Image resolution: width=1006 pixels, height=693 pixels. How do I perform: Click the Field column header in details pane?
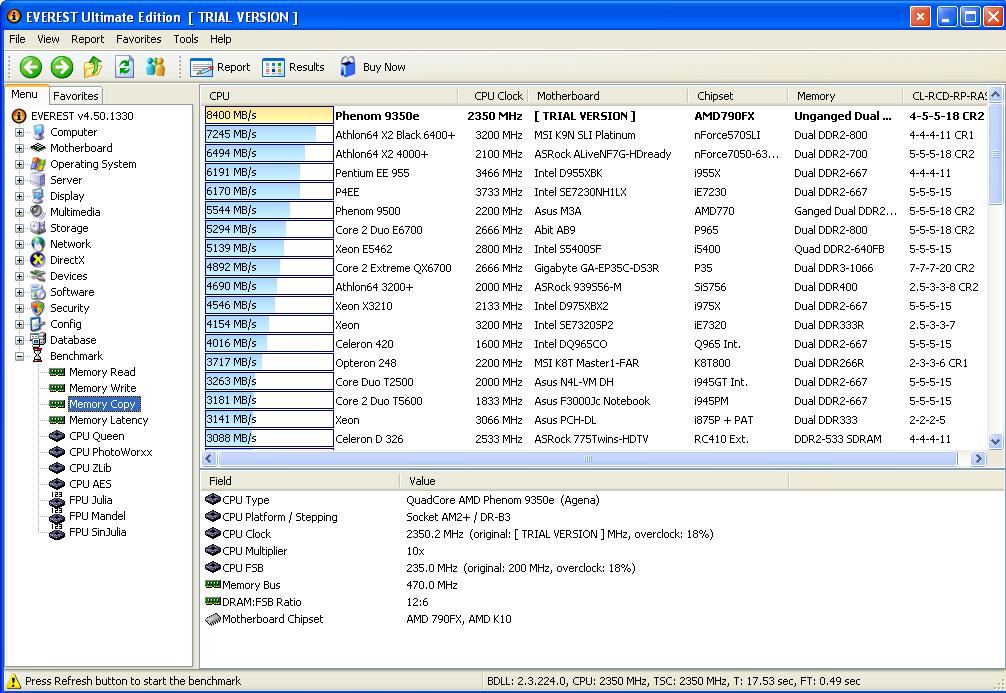click(300, 481)
